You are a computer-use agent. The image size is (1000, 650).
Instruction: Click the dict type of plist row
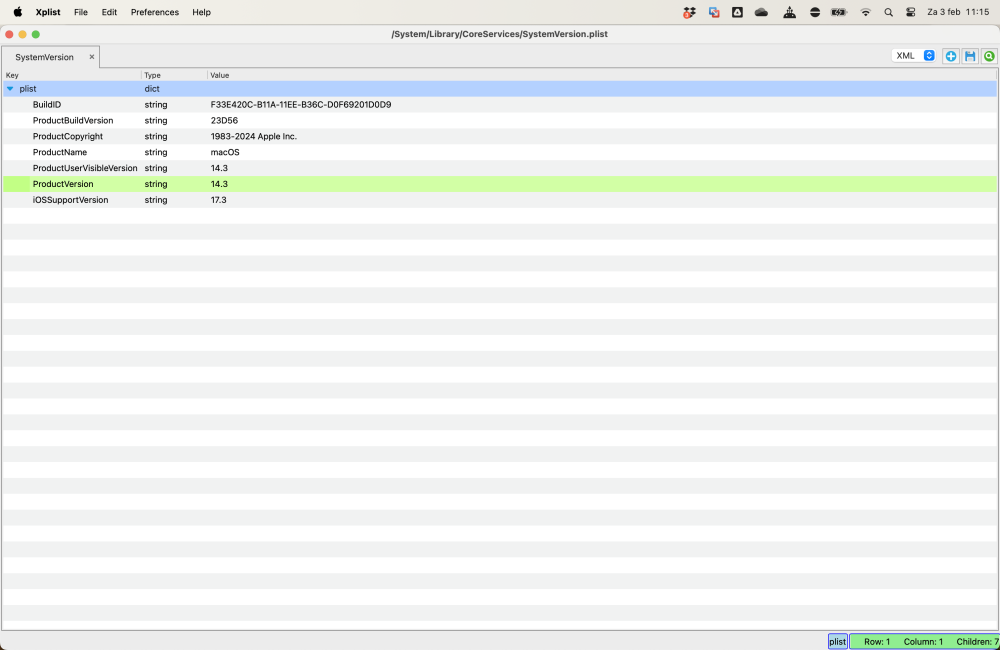click(152, 89)
